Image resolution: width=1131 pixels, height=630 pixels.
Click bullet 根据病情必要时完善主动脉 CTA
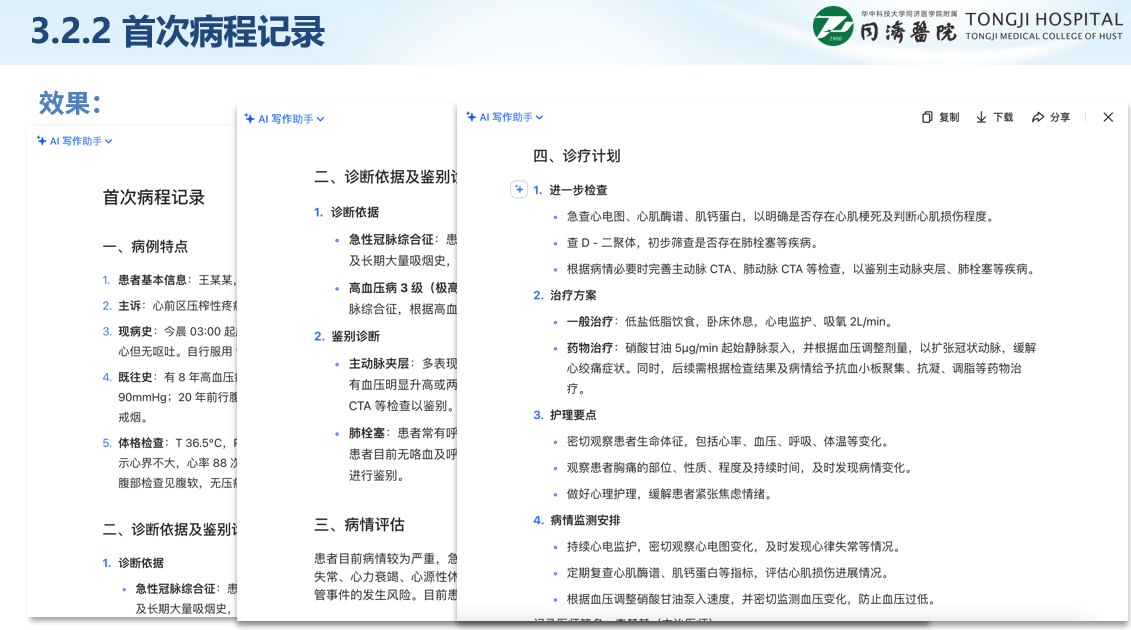pyautogui.click(x=802, y=269)
